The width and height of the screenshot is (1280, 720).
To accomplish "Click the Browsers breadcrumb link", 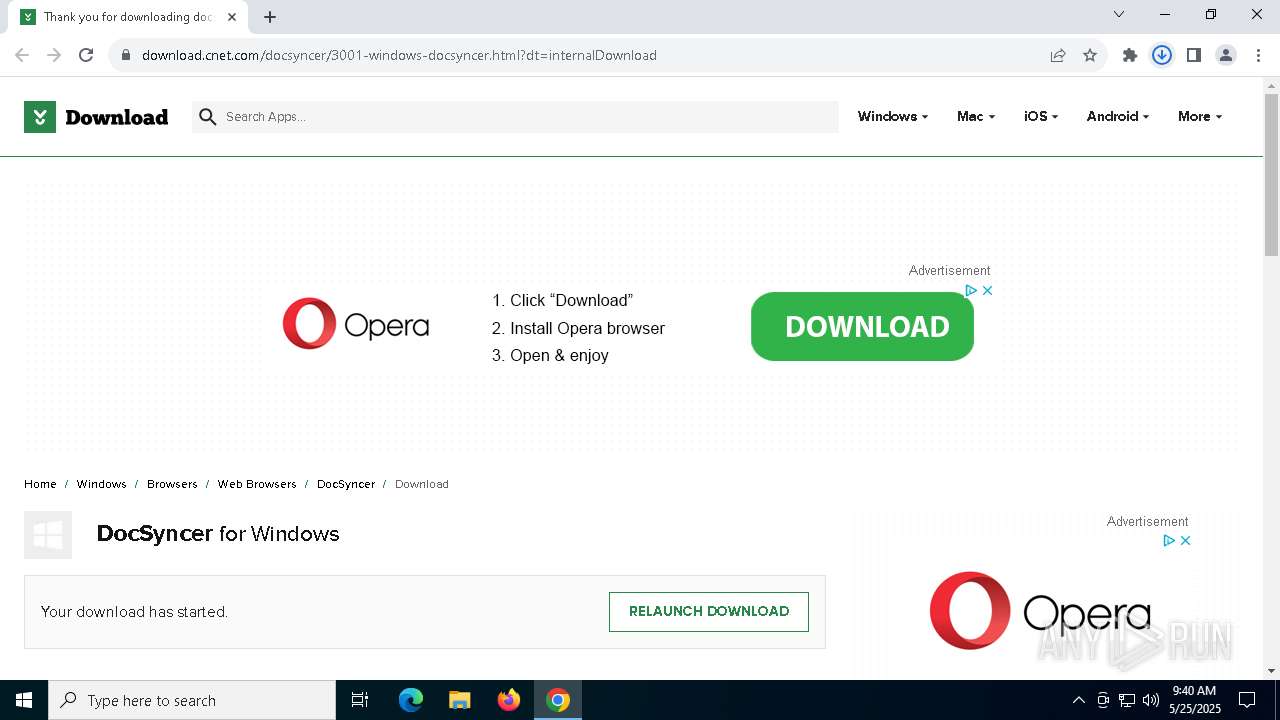I will [x=172, y=484].
